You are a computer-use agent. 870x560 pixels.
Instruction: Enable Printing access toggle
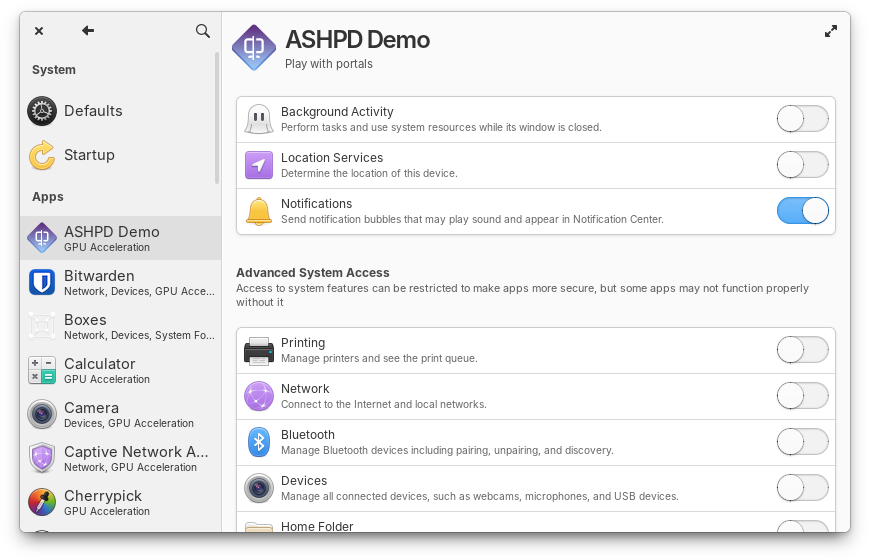pyautogui.click(x=802, y=350)
